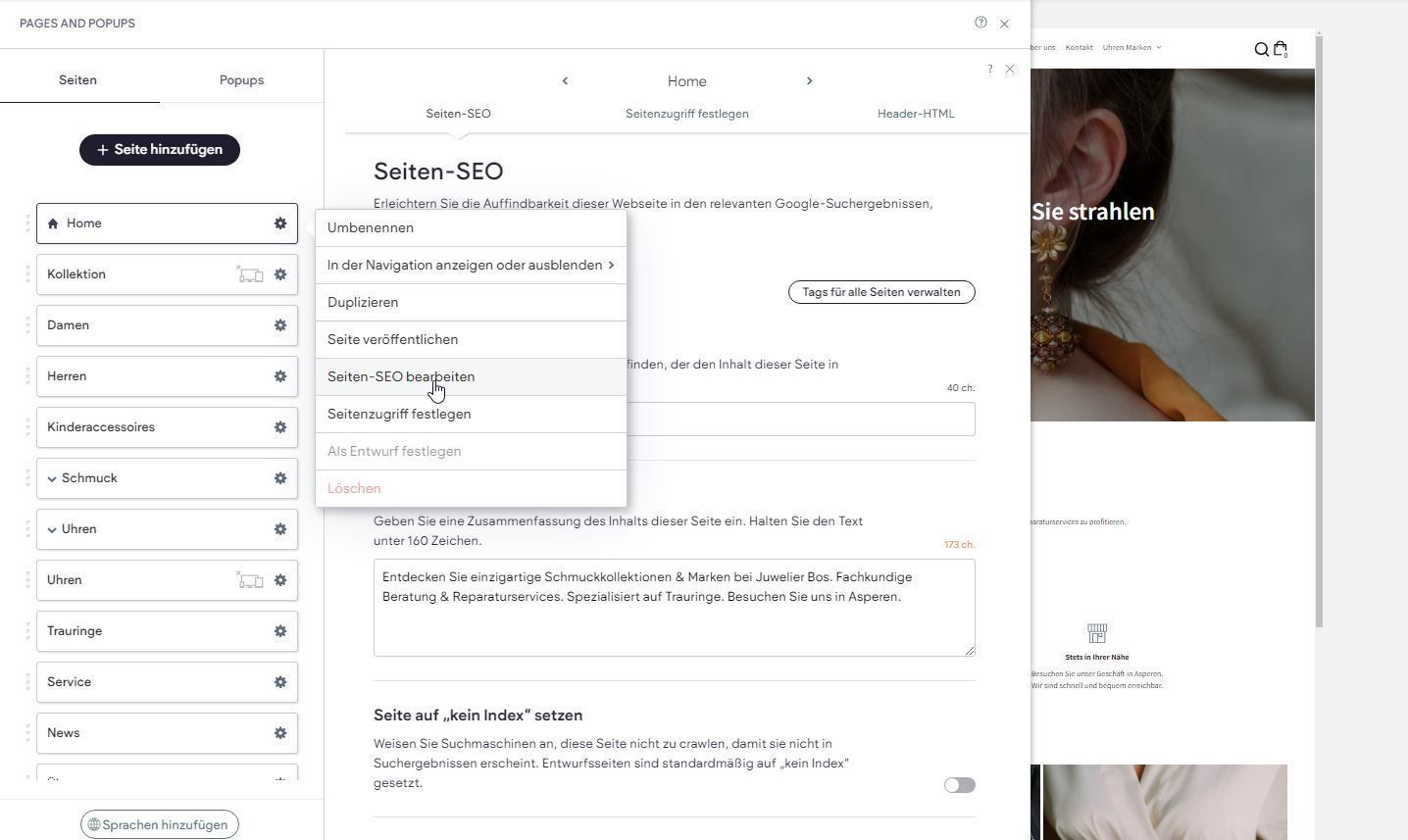This screenshot has height=840, width=1408.
Task: Click the search icon in site preview
Action: point(1262,49)
